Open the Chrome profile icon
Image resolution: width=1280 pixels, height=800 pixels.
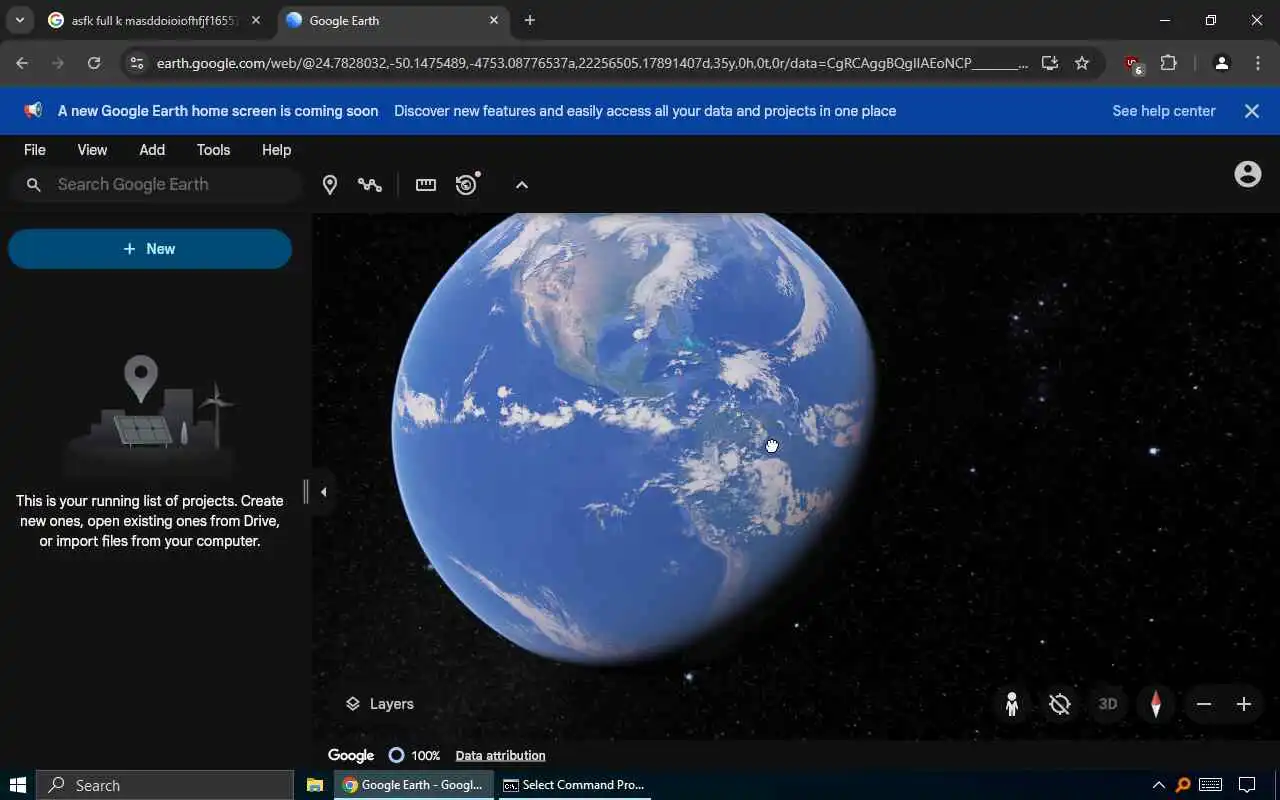pos(1221,63)
